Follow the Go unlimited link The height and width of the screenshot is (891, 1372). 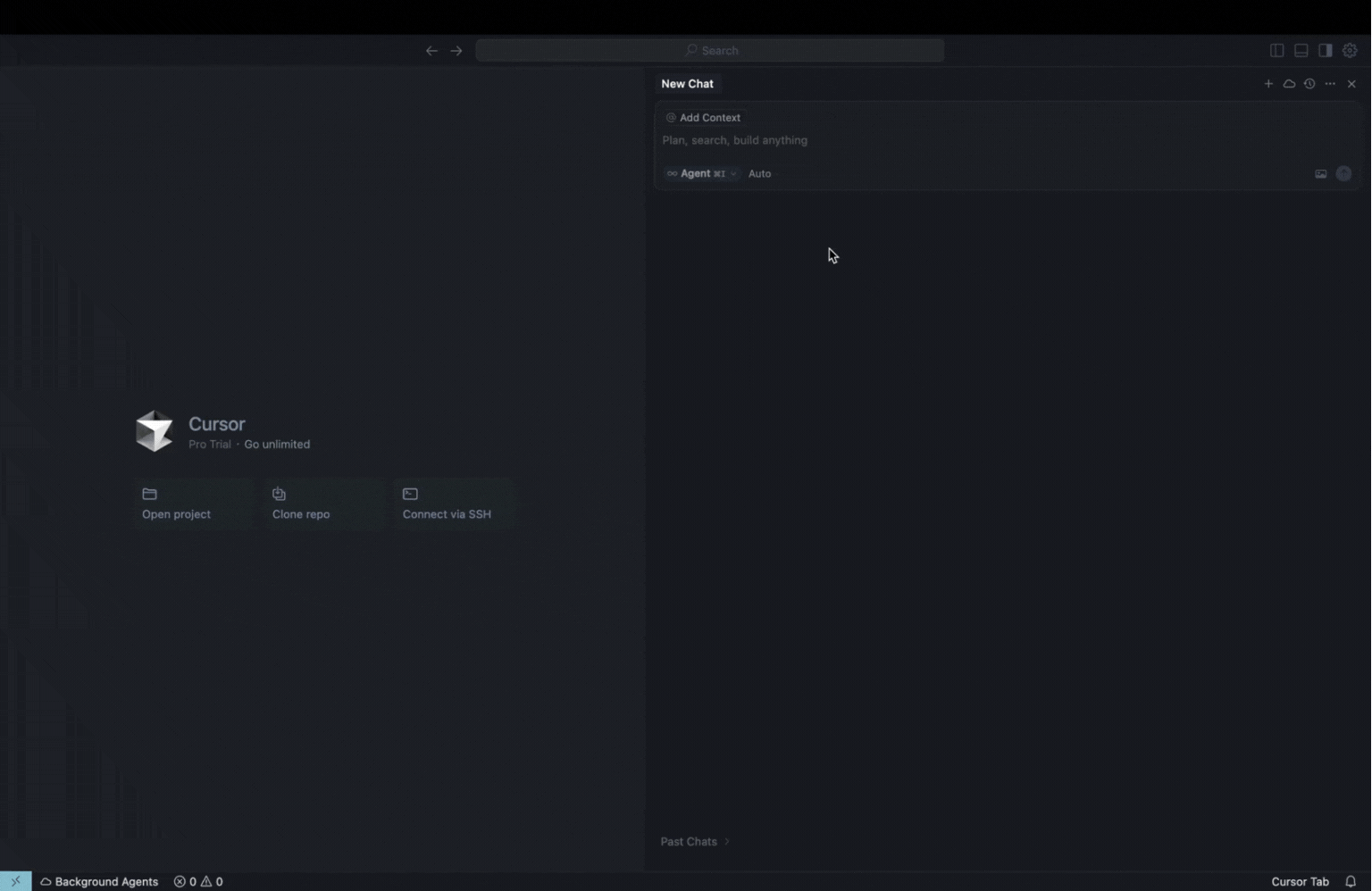277,445
